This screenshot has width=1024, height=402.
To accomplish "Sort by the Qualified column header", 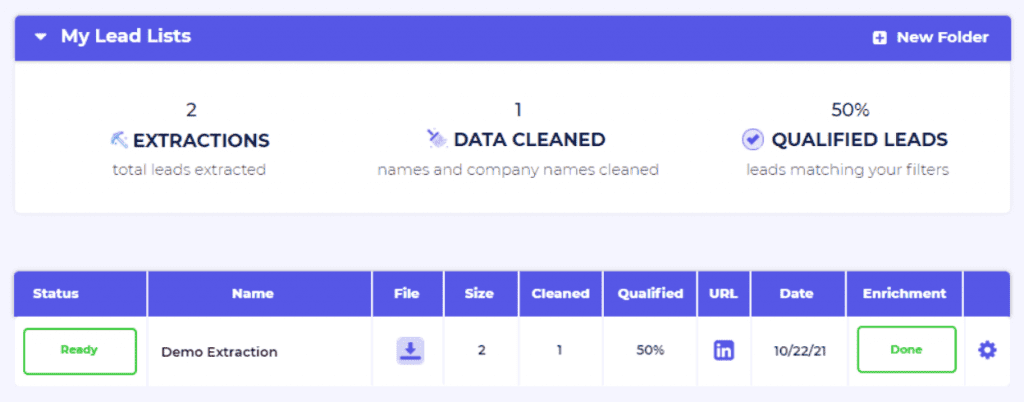I will coord(650,294).
